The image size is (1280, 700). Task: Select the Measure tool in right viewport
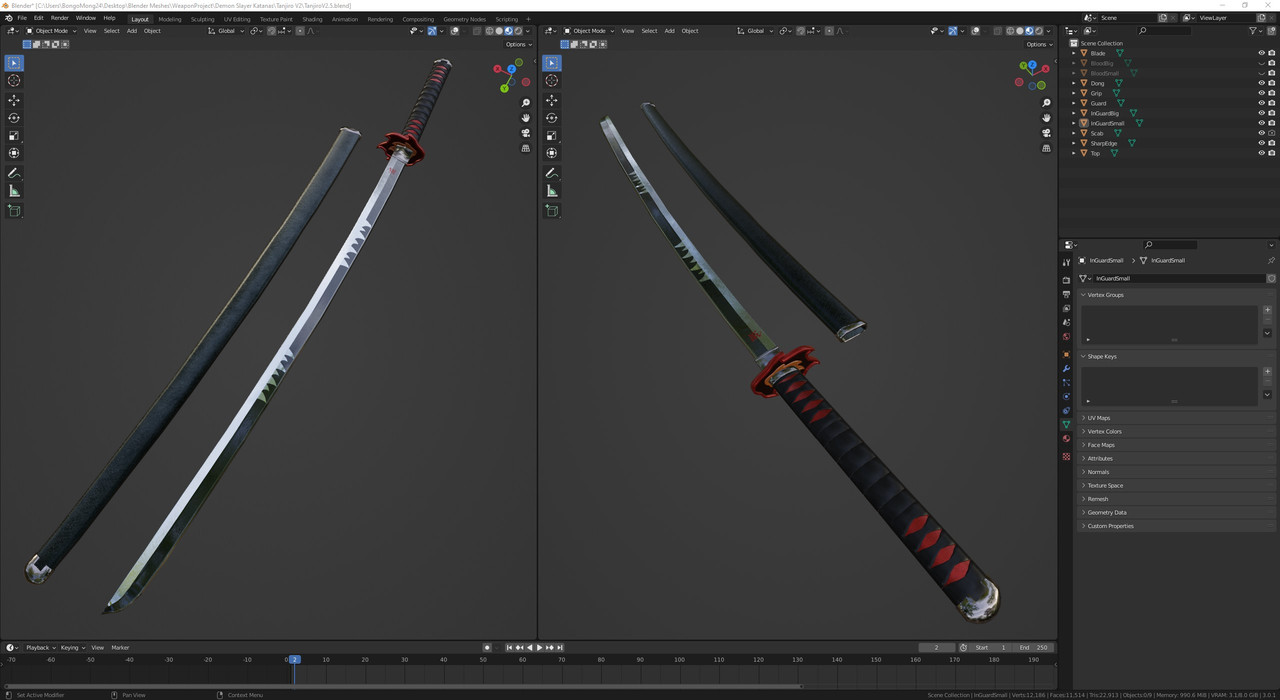[552, 191]
